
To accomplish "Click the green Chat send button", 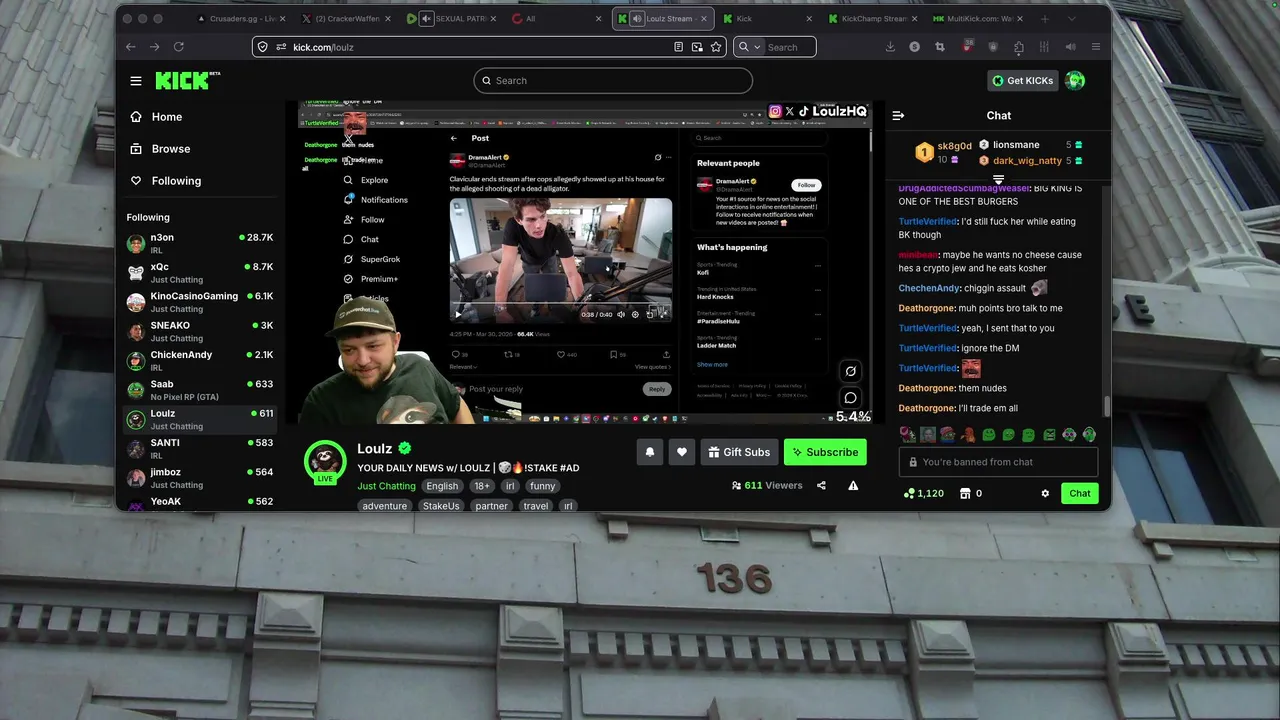I will (x=1080, y=493).
